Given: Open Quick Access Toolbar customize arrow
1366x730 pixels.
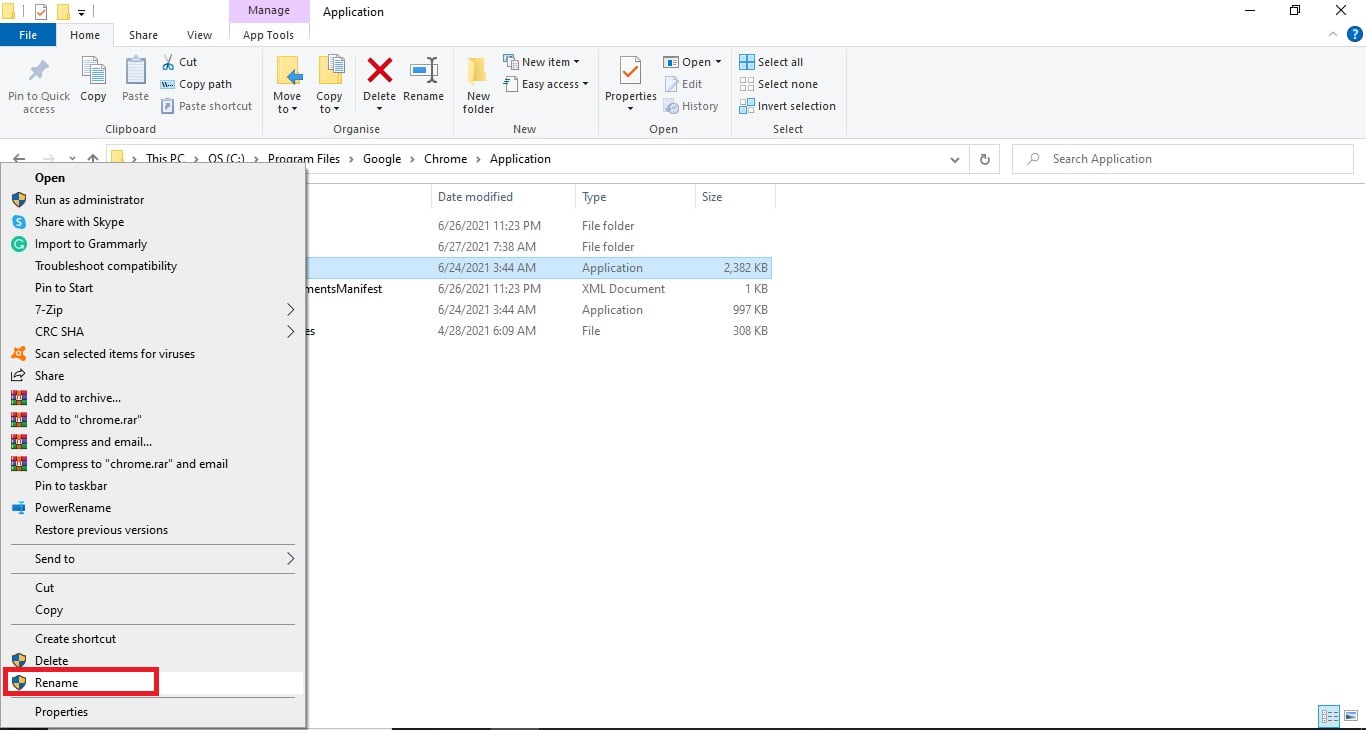Looking at the screenshot, I should point(81,12).
